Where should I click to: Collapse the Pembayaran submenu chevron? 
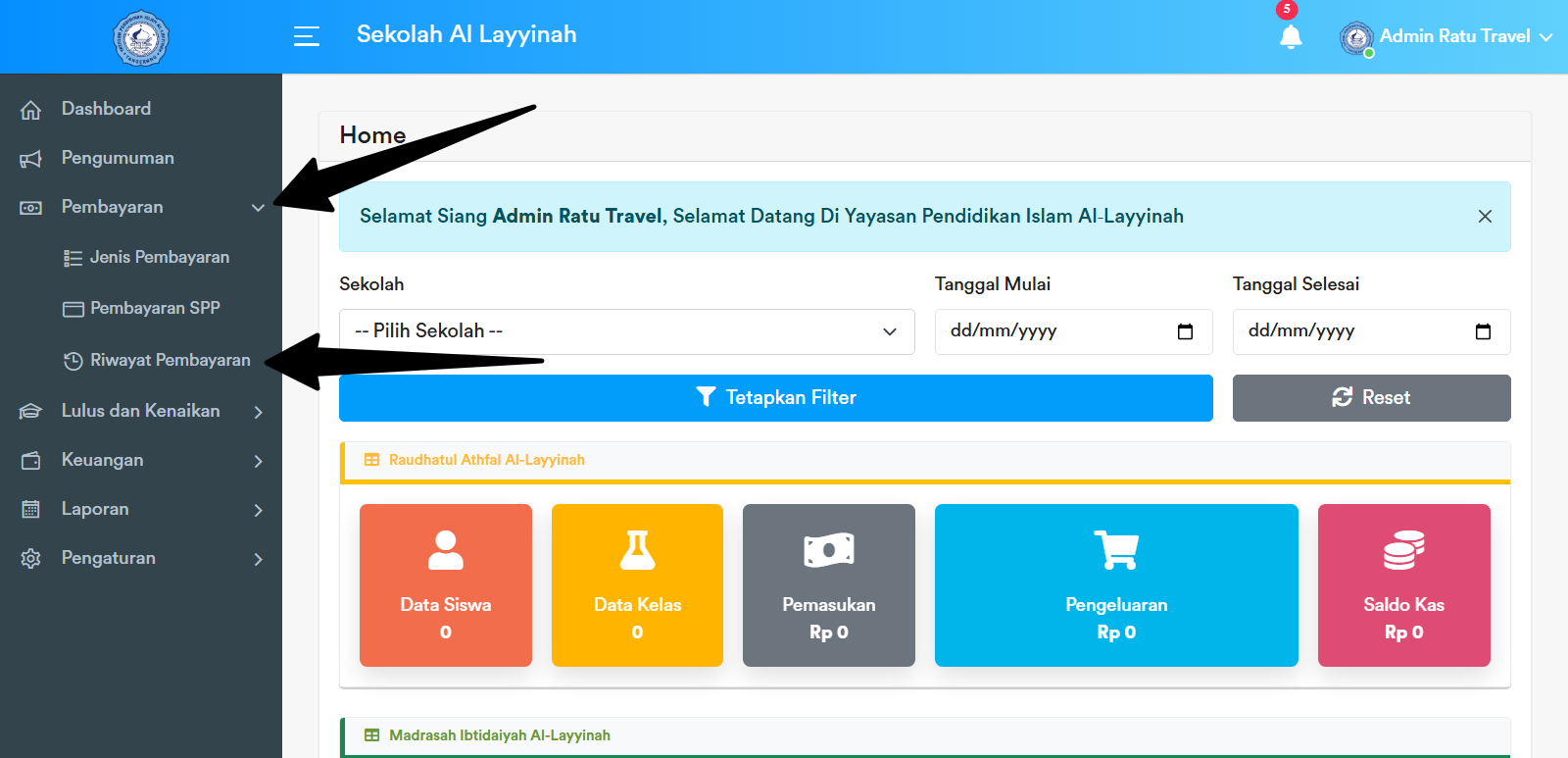258,208
